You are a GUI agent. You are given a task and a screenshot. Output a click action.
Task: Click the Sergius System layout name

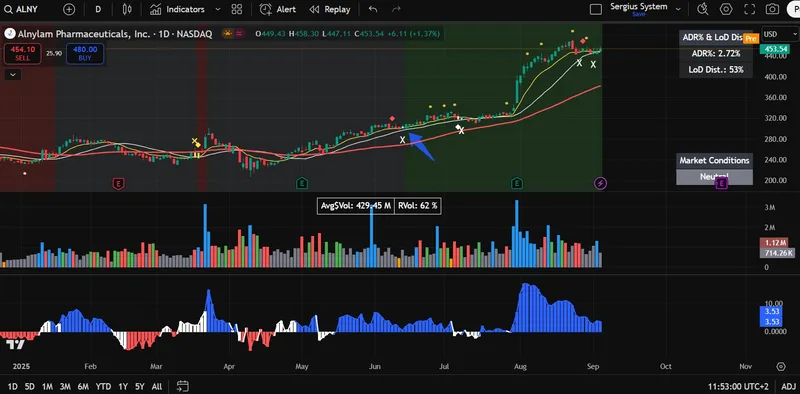tap(639, 7)
